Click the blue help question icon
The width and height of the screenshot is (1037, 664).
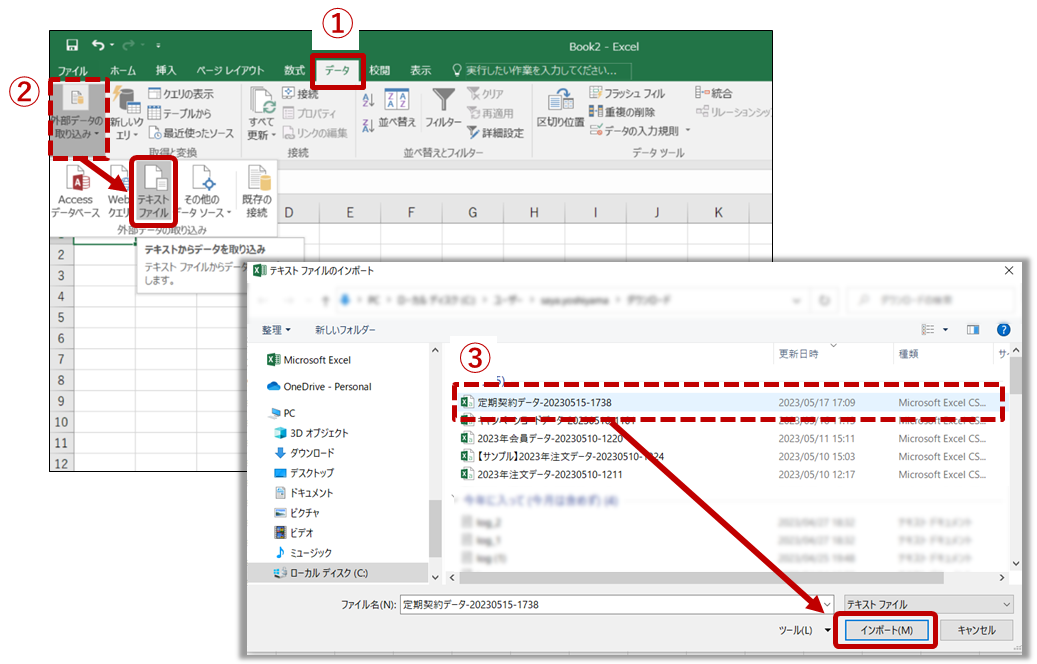[1003, 329]
